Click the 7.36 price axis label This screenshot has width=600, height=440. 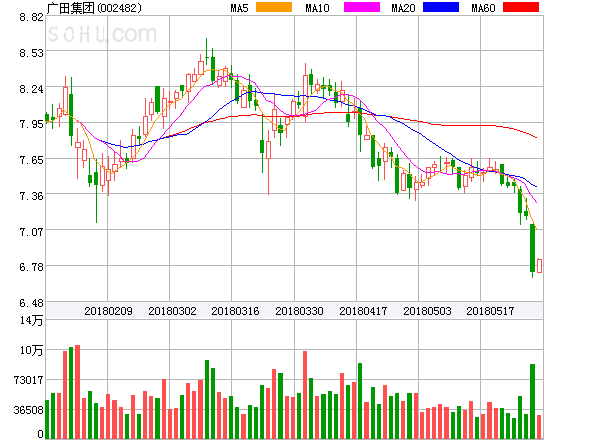pos(31,196)
